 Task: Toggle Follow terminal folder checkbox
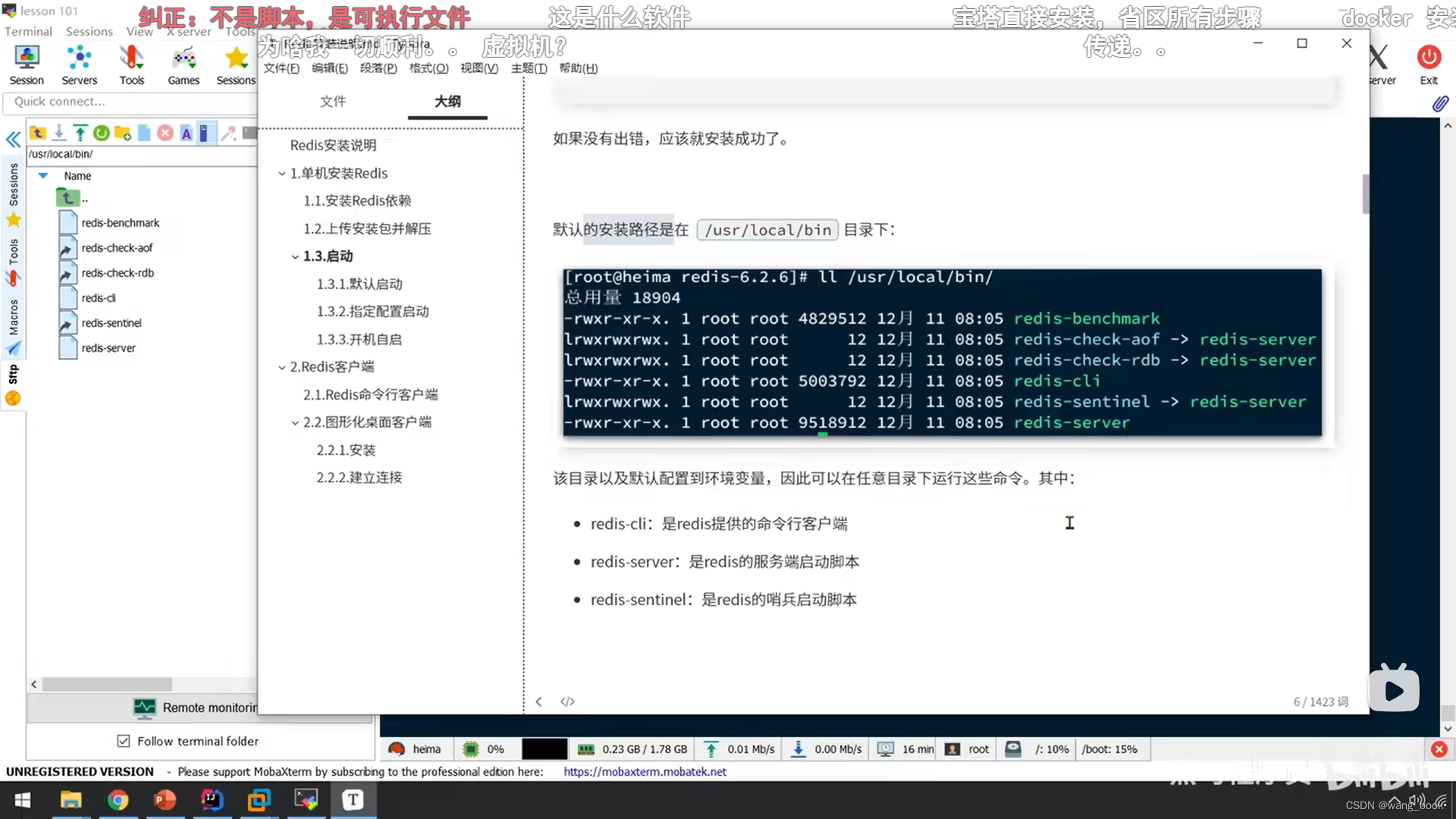tap(124, 741)
